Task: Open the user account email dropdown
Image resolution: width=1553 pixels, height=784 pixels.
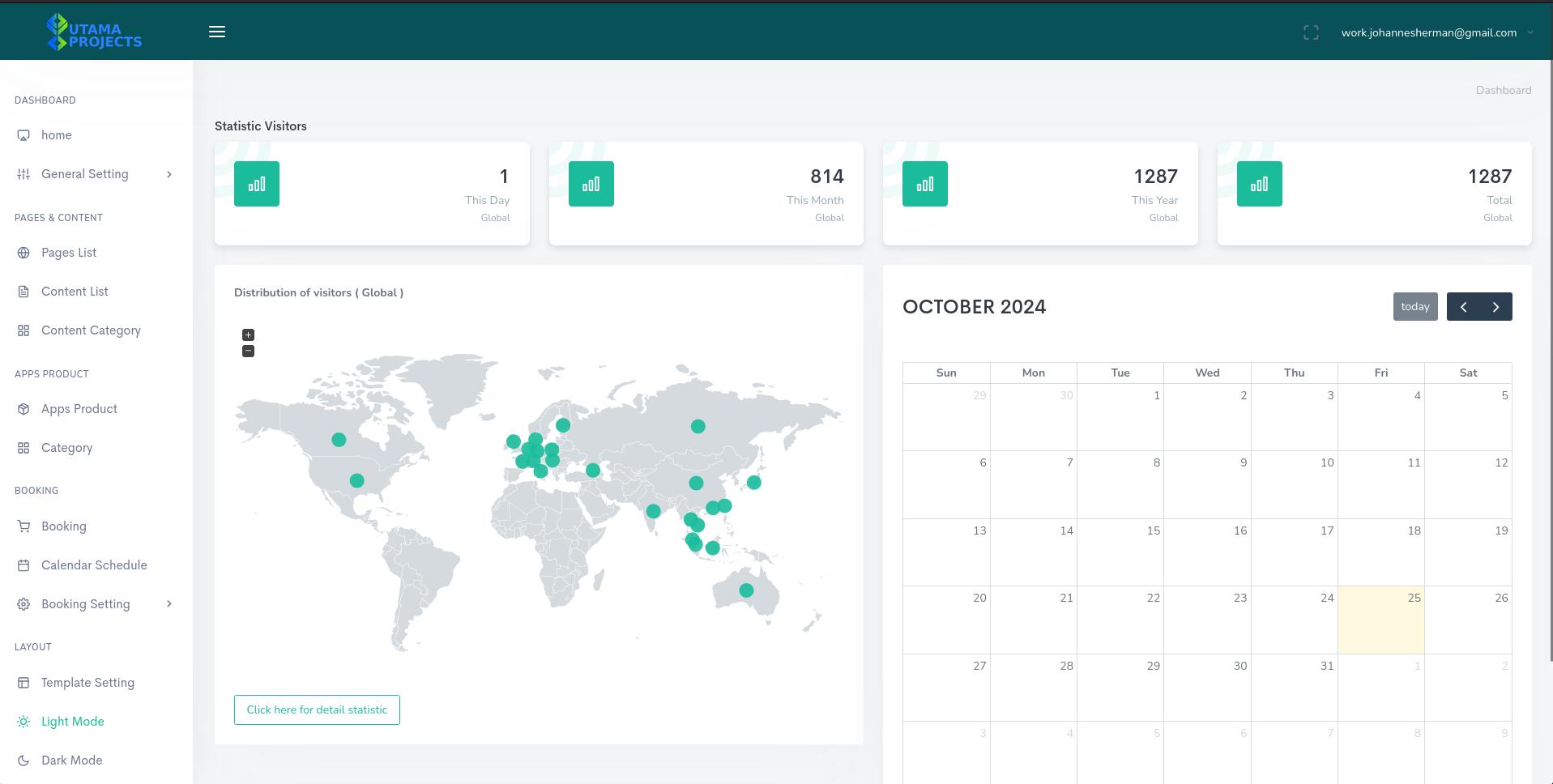Action: pos(1436,33)
